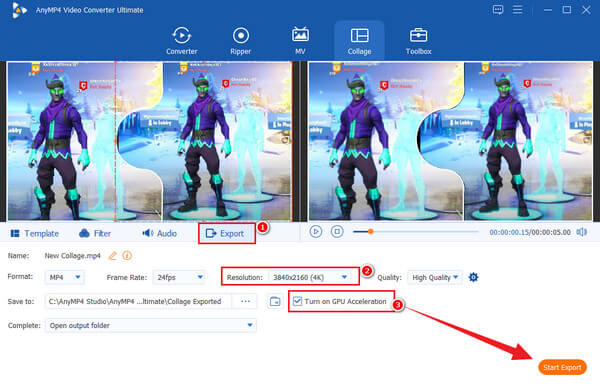Open the hamburger menu icon
The width and height of the screenshot is (600, 388).
(x=517, y=10)
